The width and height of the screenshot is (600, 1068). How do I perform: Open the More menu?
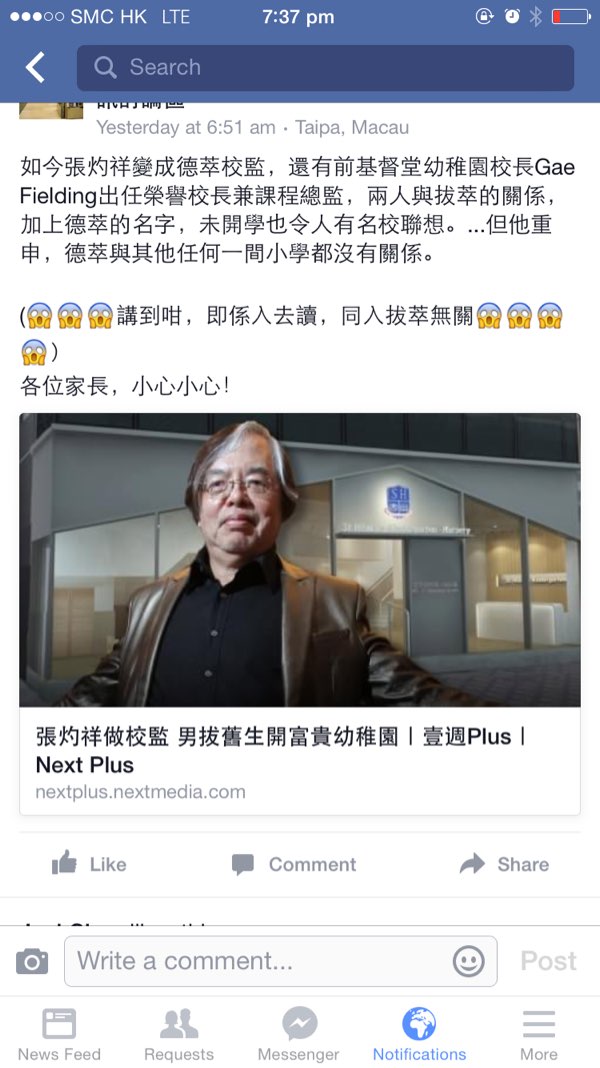point(539,1034)
